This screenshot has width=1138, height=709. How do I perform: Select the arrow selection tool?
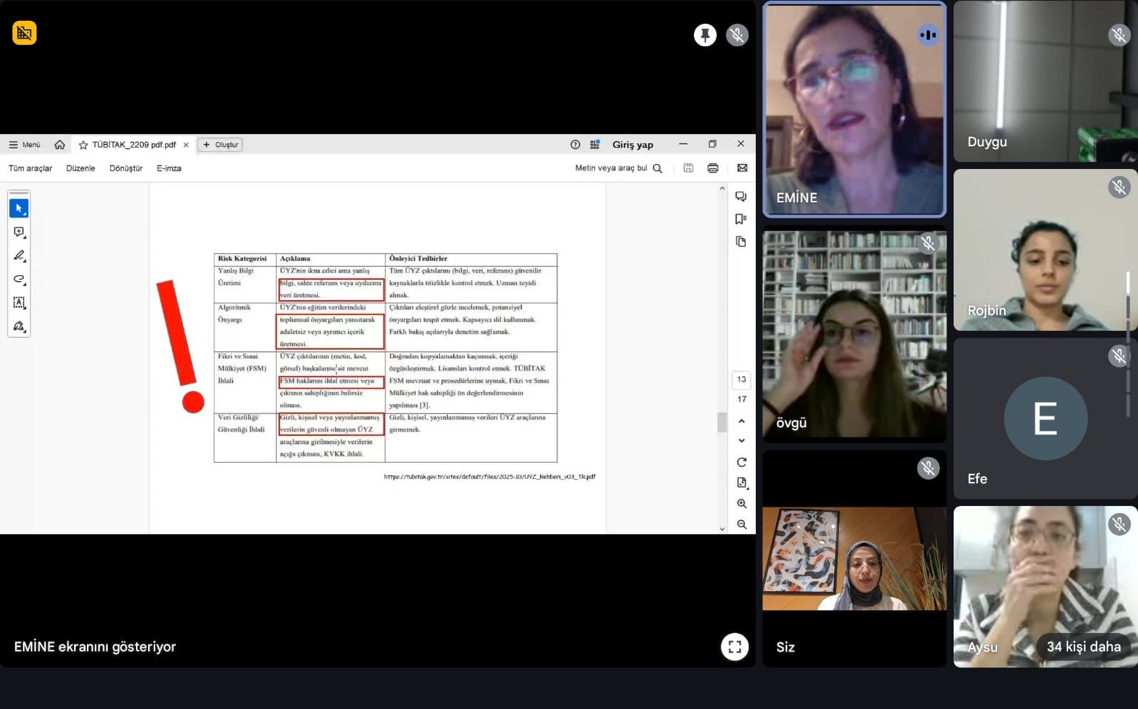[19, 208]
